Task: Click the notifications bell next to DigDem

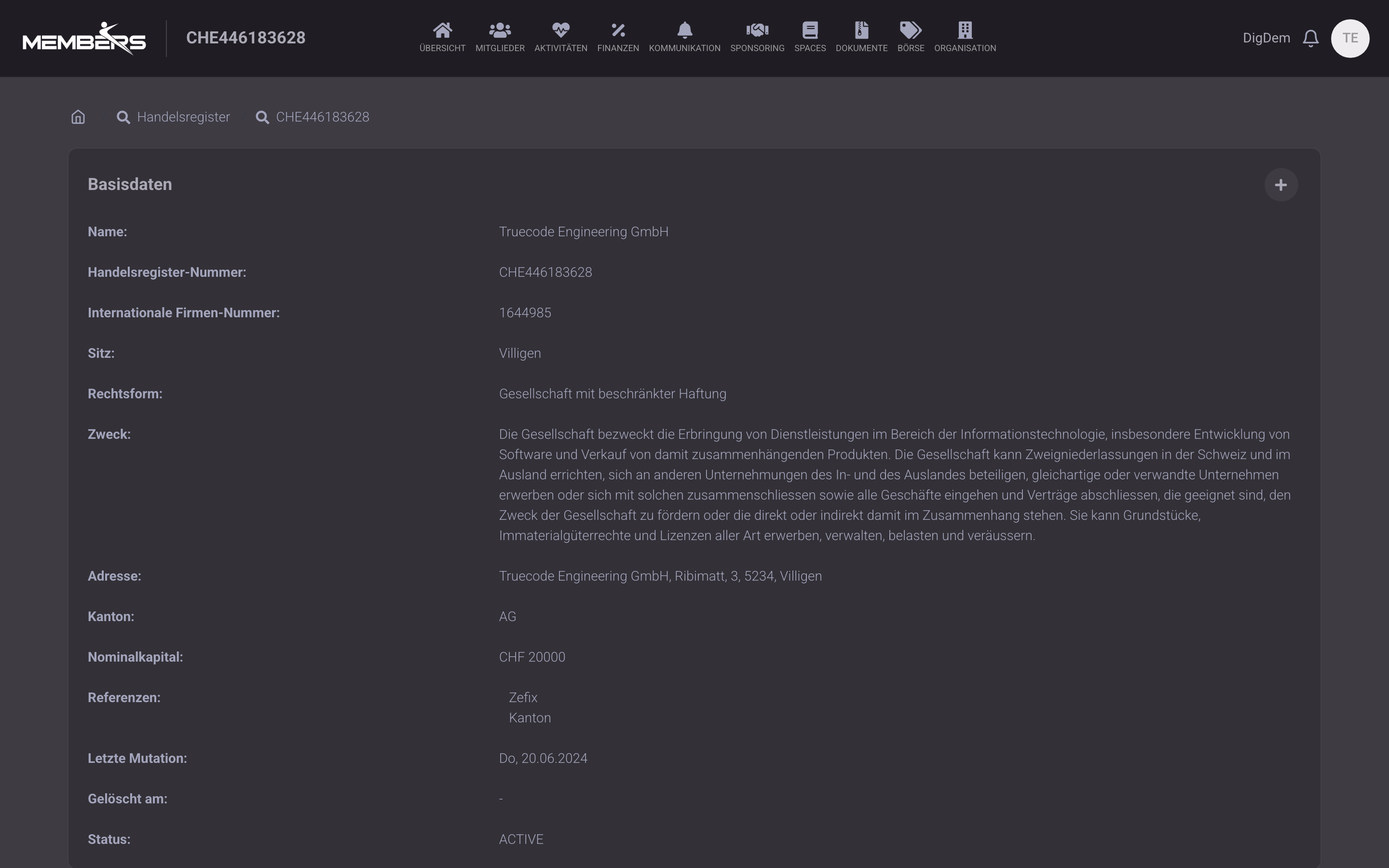Action: pos(1310,39)
